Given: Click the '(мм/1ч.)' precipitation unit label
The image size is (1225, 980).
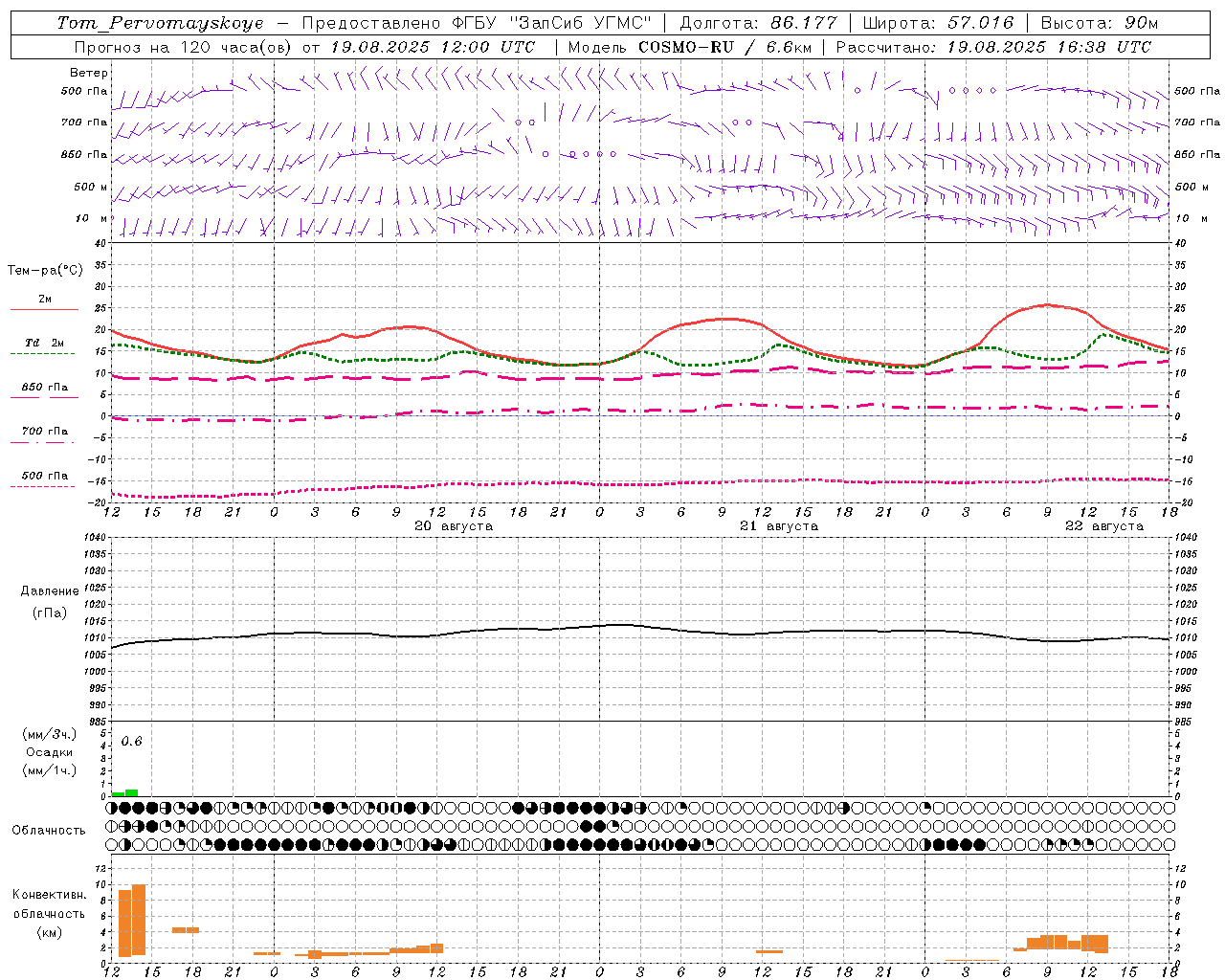Looking at the screenshot, I should coord(50,770).
